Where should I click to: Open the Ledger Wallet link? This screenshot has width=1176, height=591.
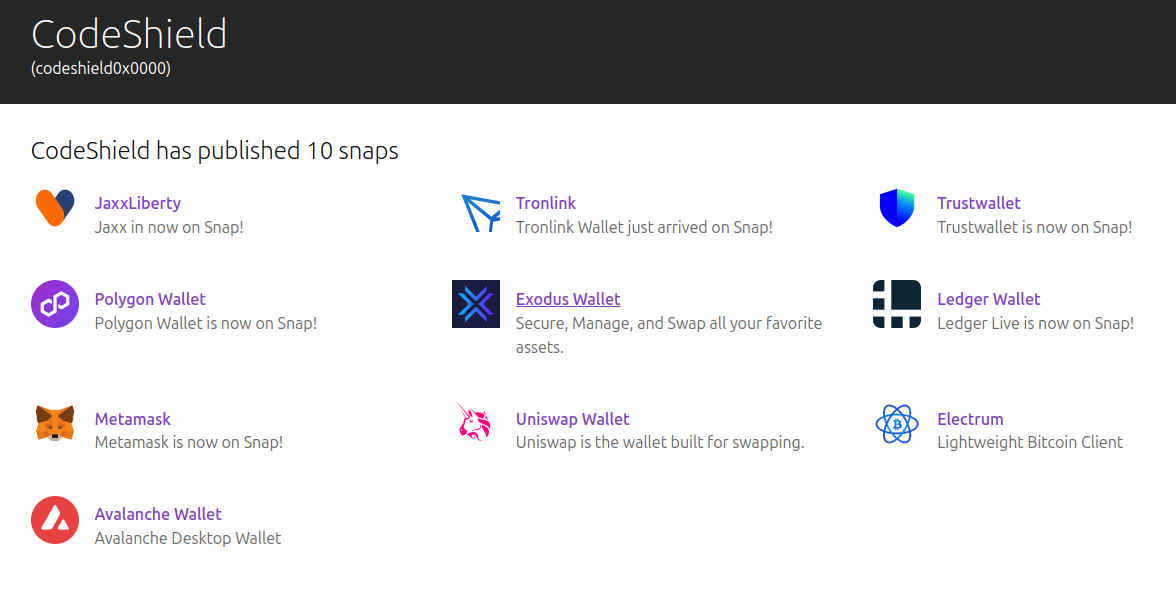pyautogui.click(x=988, y=299)
